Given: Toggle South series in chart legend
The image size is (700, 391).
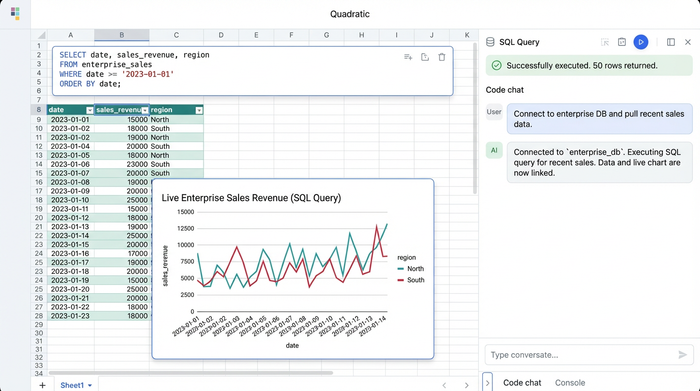Looking at the screenshot, I should pos(411,280).
